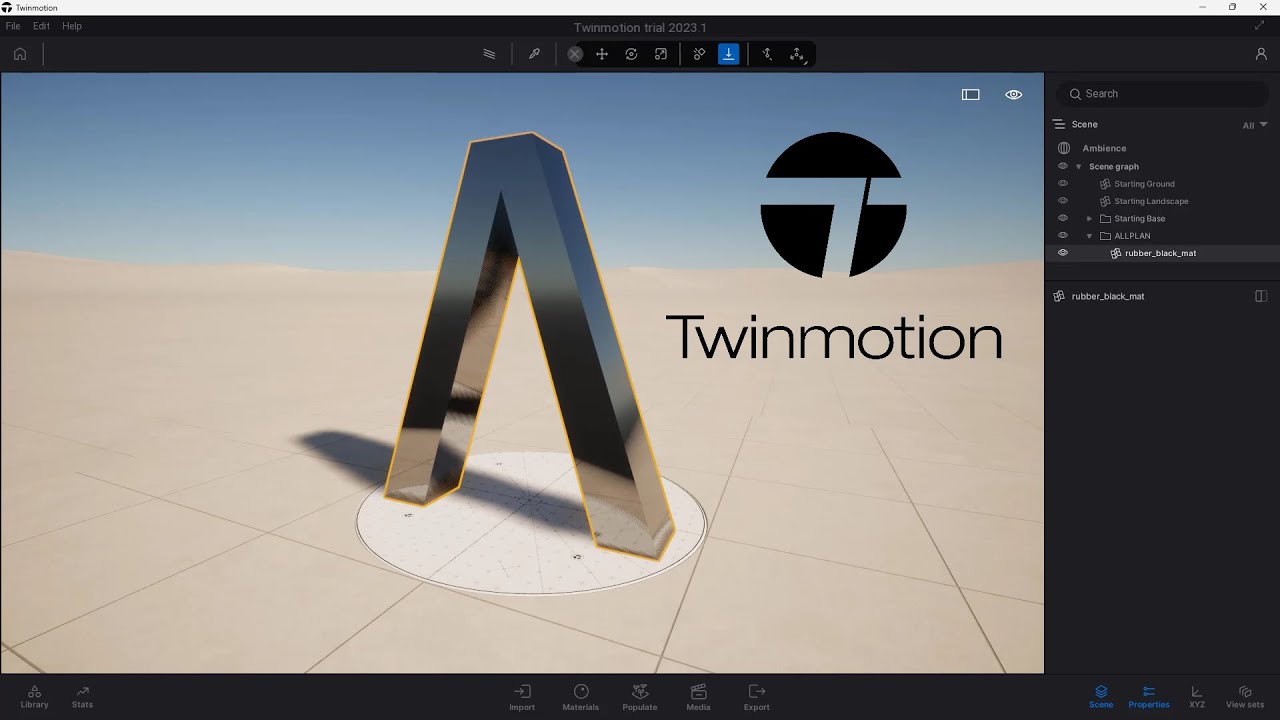Collapse the ALLPLAN folder
Image resolution: width=1280 pixels, height=720 pixels.
point(1090,236)
